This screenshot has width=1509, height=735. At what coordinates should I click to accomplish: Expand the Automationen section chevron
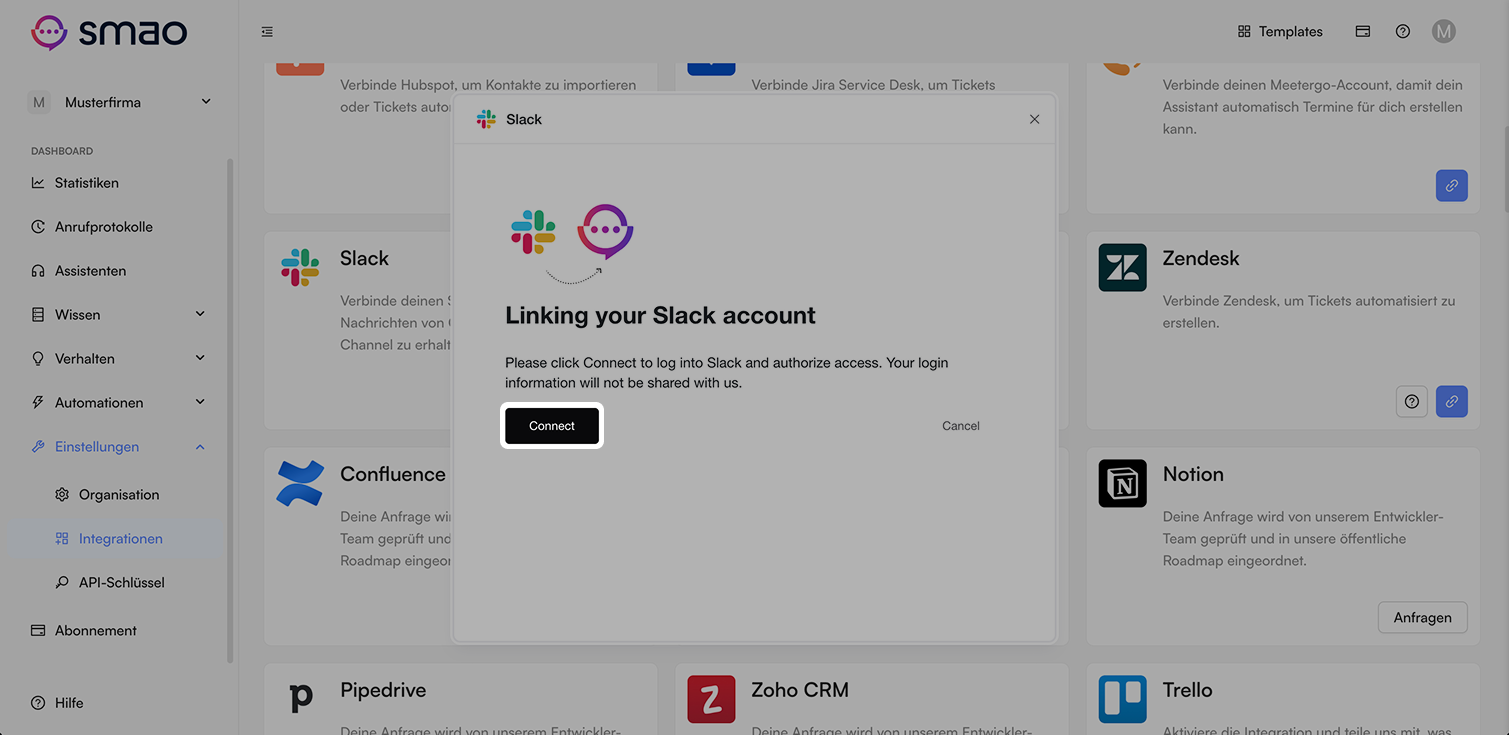[x=200, y=402]
